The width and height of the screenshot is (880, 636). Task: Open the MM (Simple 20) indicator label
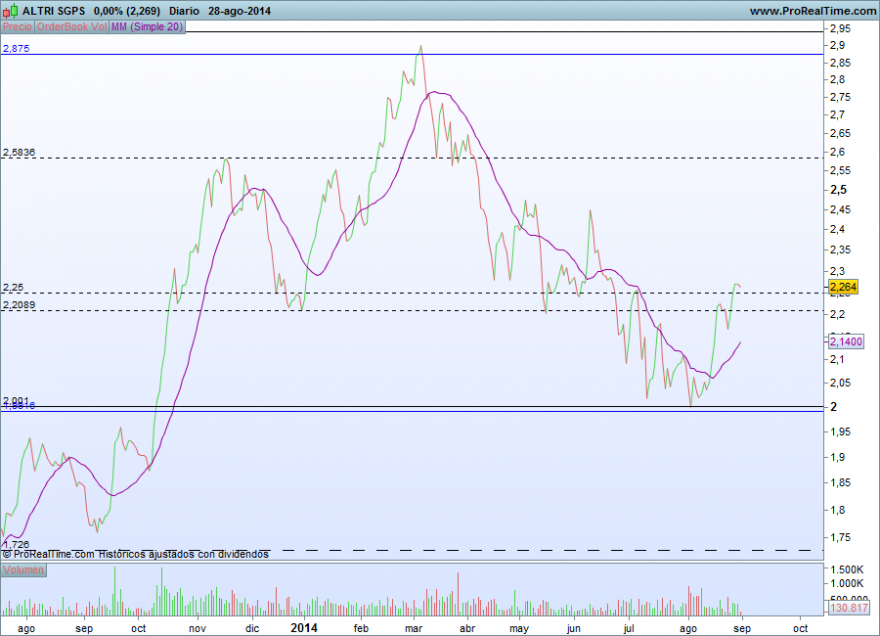pyautogui.click(x=147, y=26)
